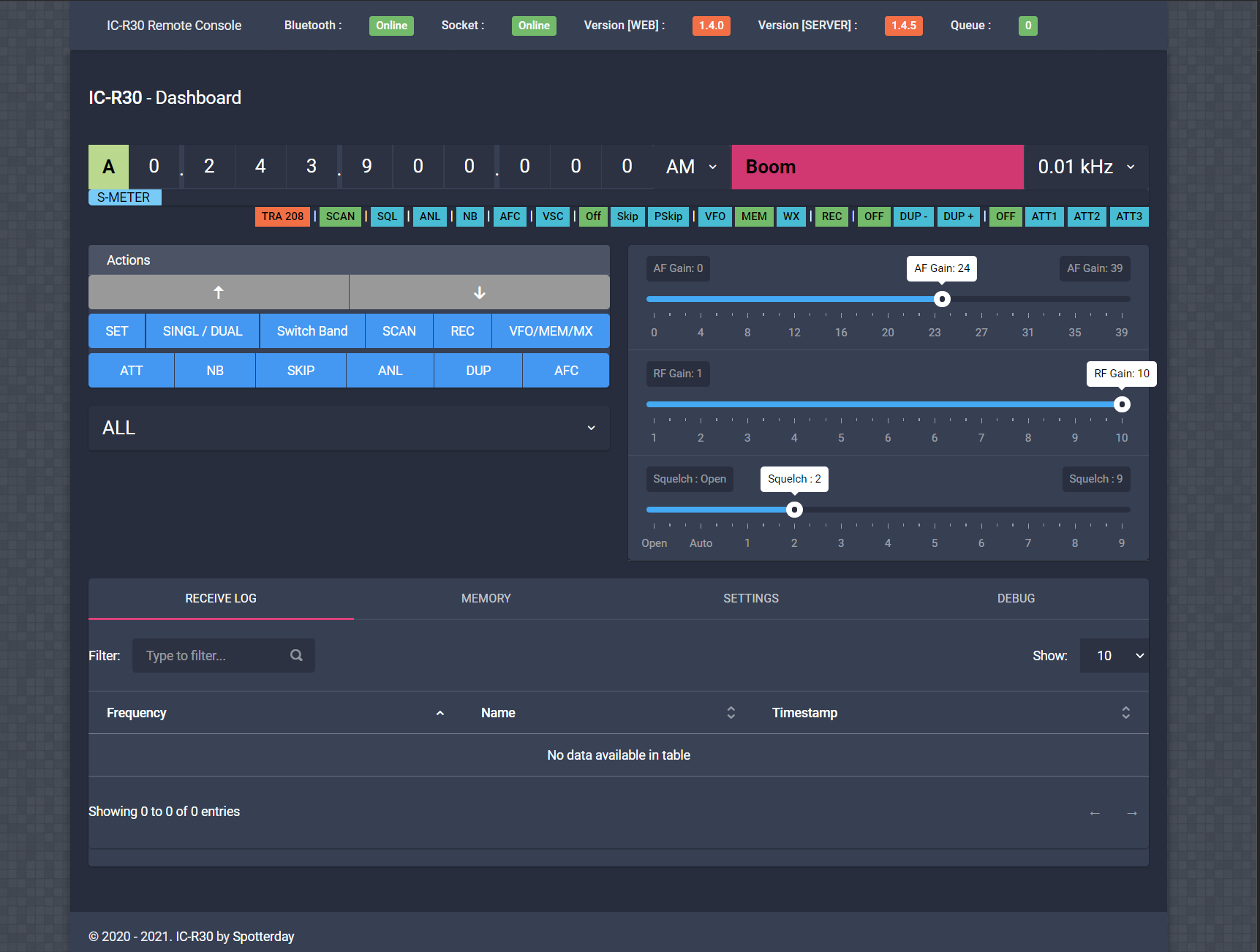Go to the next page of log entries
1260x952 pixels.
[1132, 812]
